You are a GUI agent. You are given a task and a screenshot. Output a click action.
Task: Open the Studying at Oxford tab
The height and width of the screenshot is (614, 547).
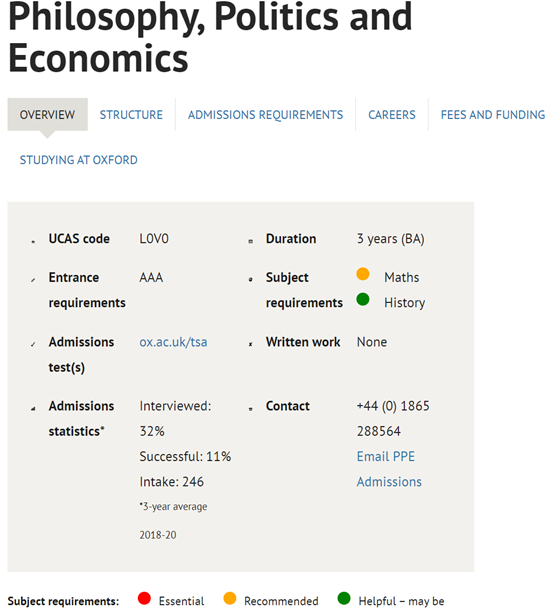[79, 160]
